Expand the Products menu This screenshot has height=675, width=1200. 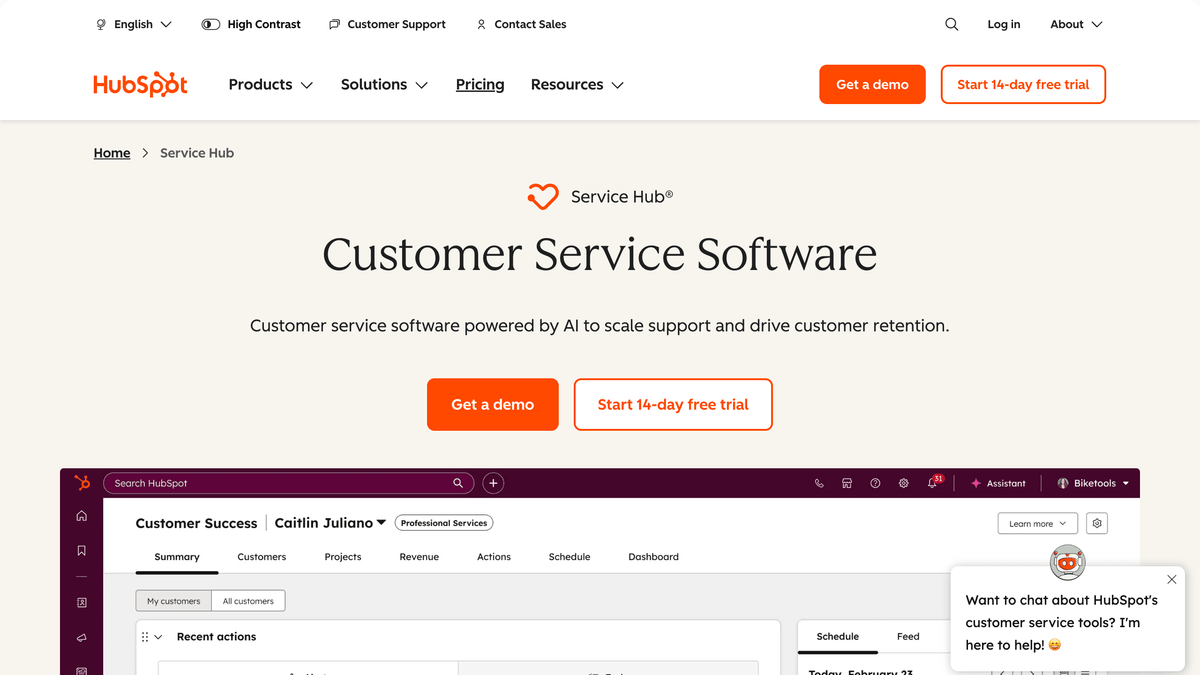(271, 85)
